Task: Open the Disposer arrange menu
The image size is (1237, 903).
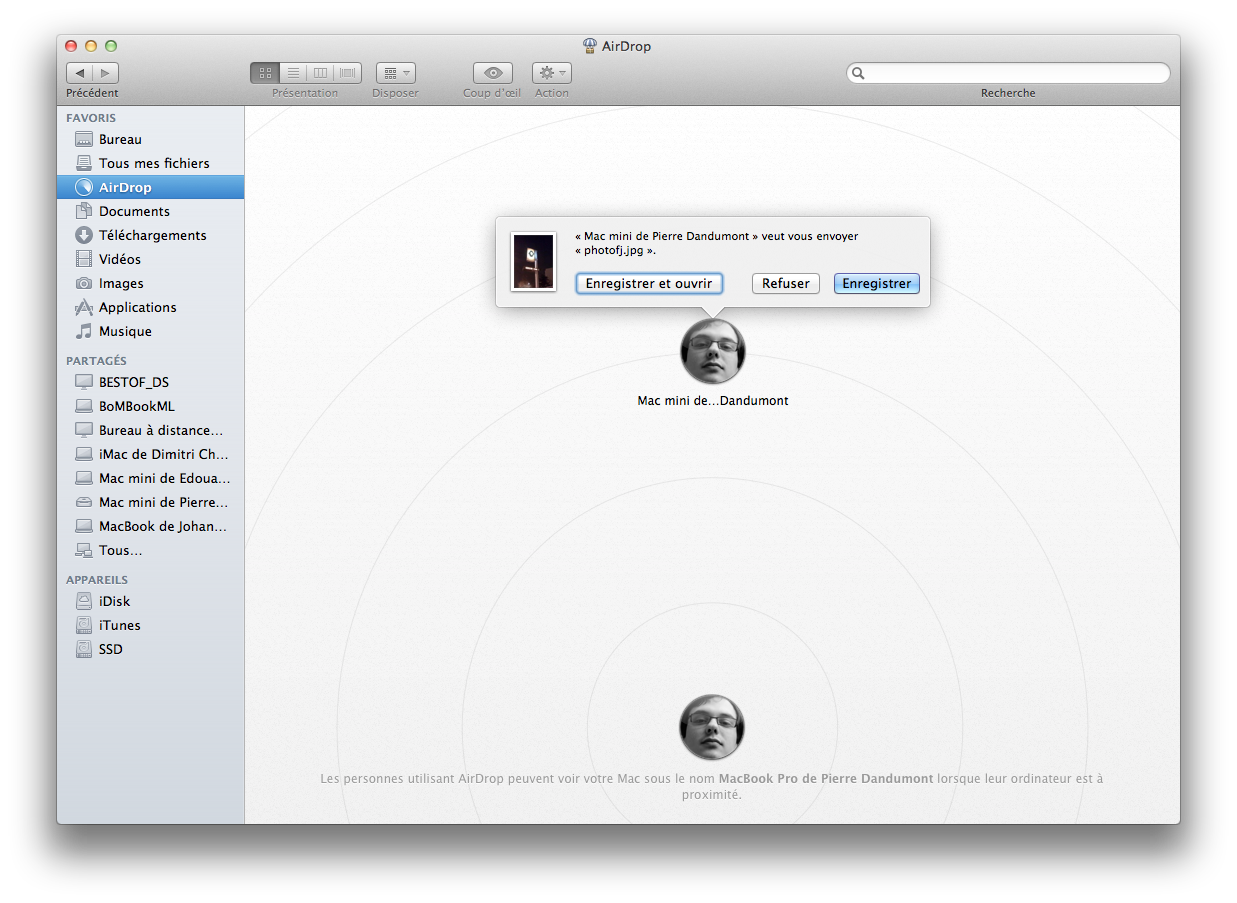Action: [394, 72]
